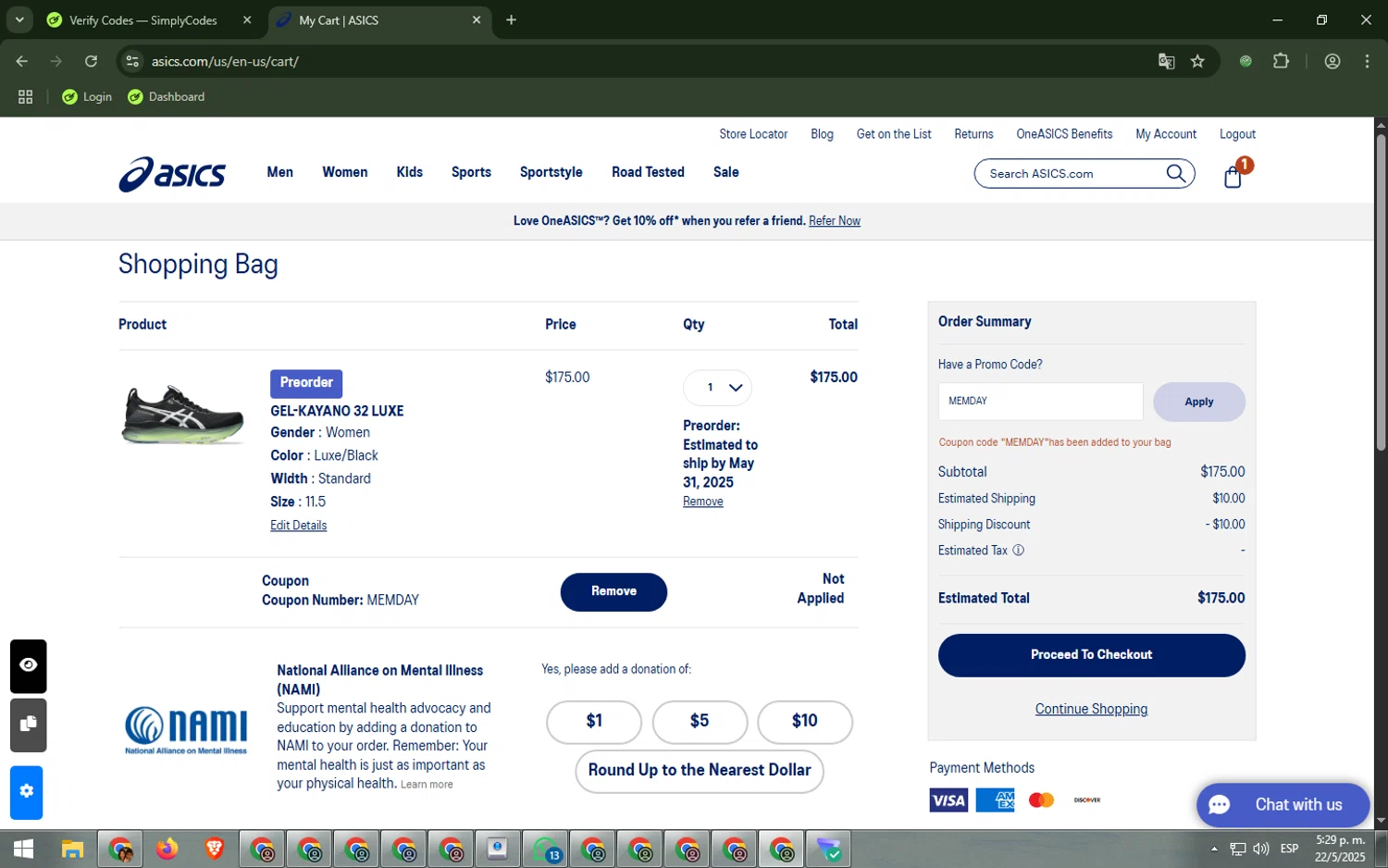The image size is (1388, 868).
Task: Open the Chat with us widget
Action: [1283, 805]
